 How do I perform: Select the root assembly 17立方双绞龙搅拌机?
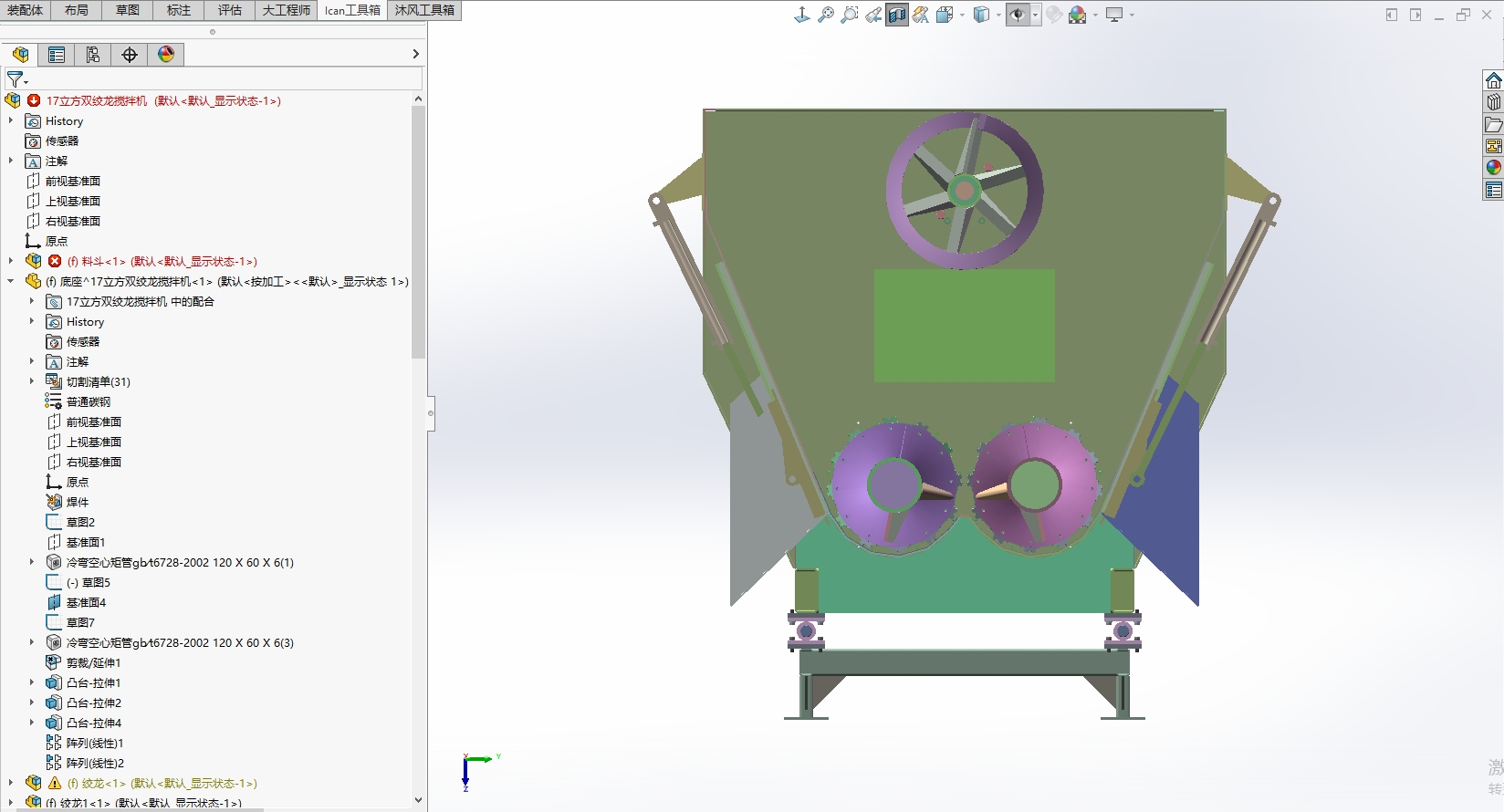click(163, 100)
